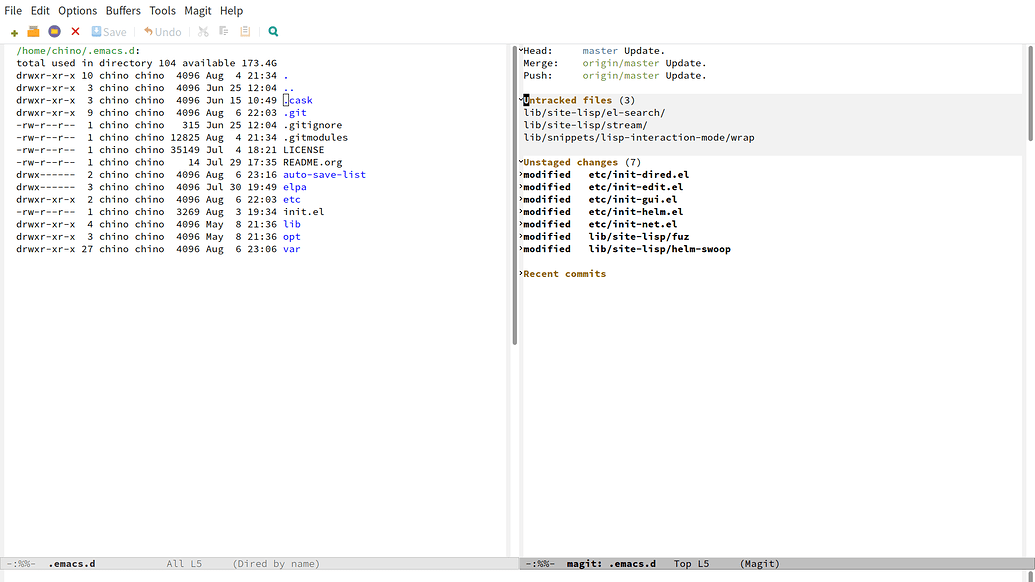Click the scissors cut icon

coord(204,32)
